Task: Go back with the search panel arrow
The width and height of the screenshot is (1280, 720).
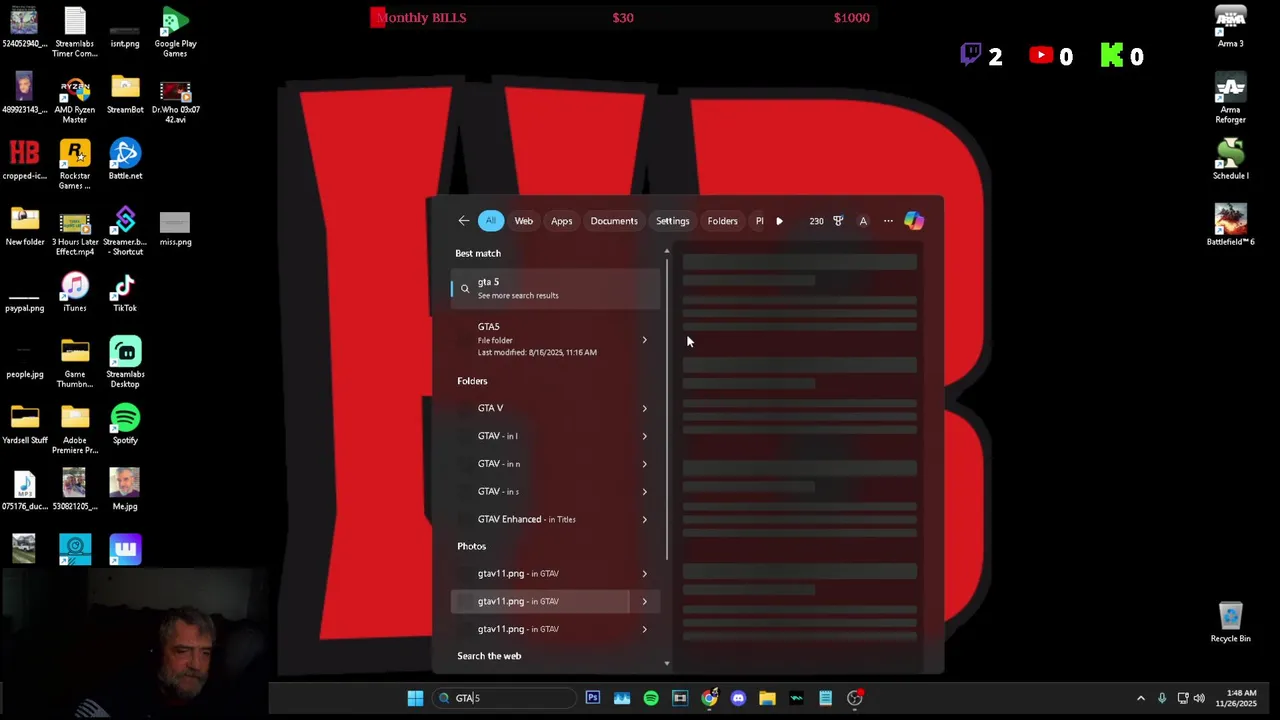Action: (x=463, y=221)
